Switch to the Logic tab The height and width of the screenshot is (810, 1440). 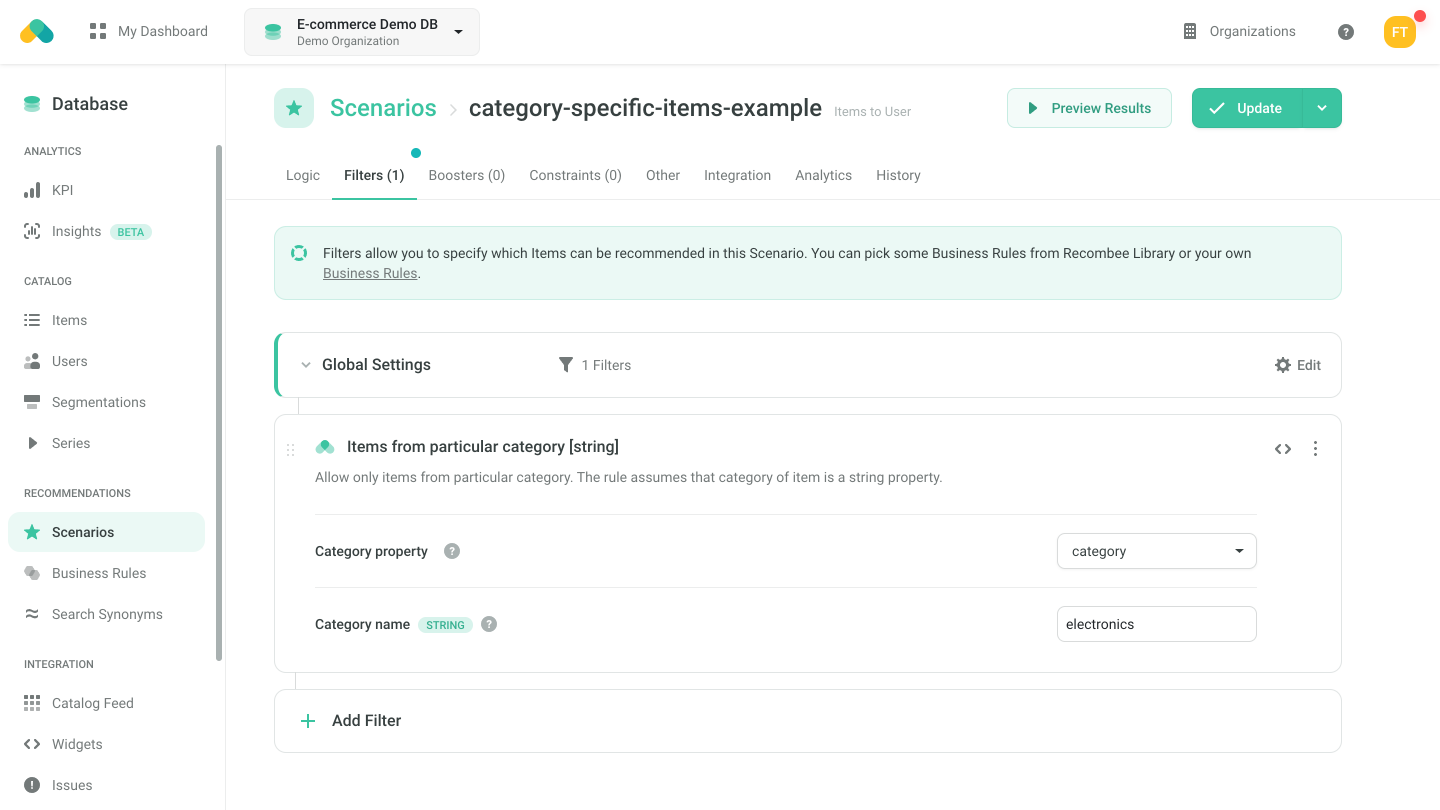(303, 175)
